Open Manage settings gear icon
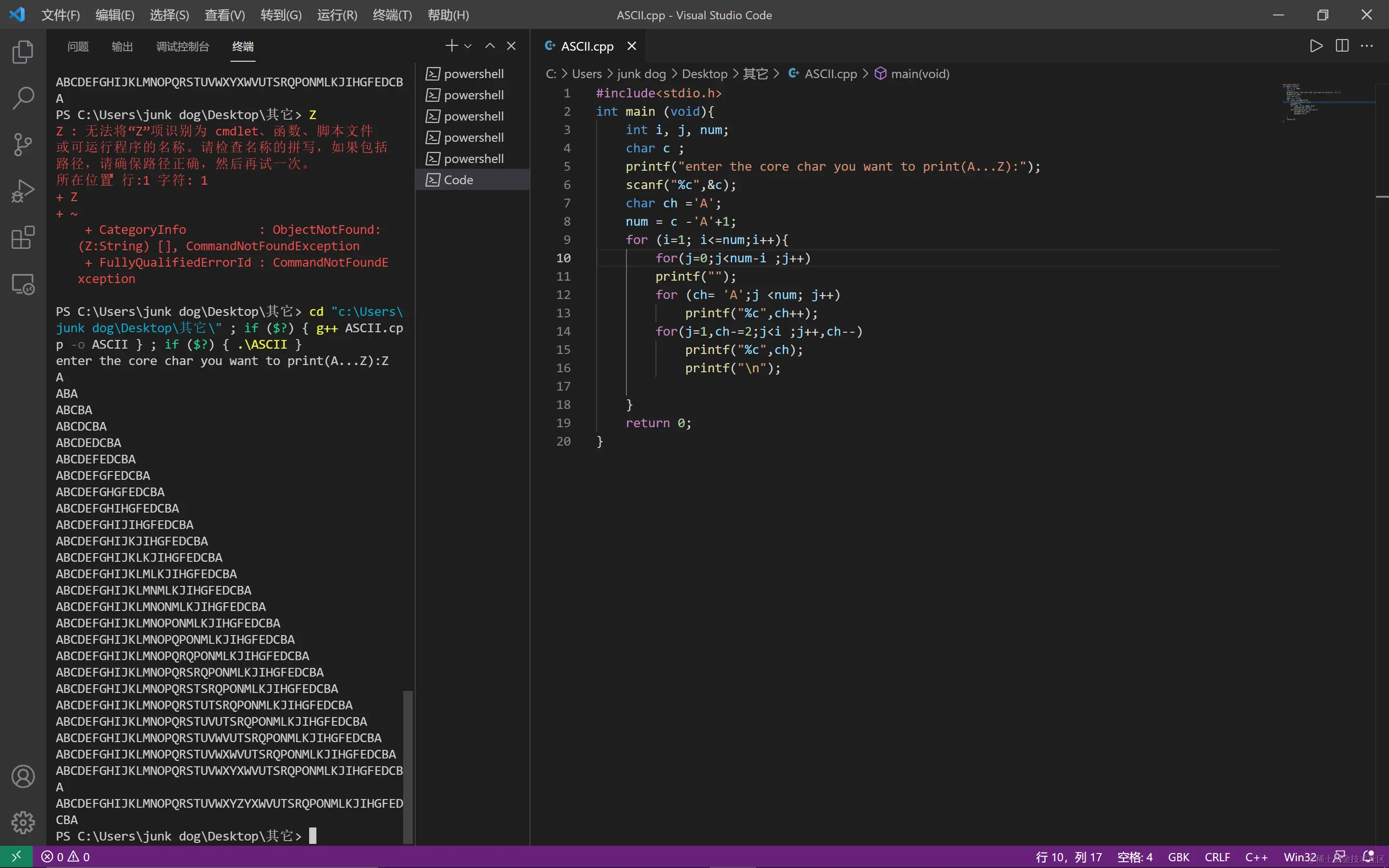This screenshot has width=1389, height=868. [x=23, y=822]
